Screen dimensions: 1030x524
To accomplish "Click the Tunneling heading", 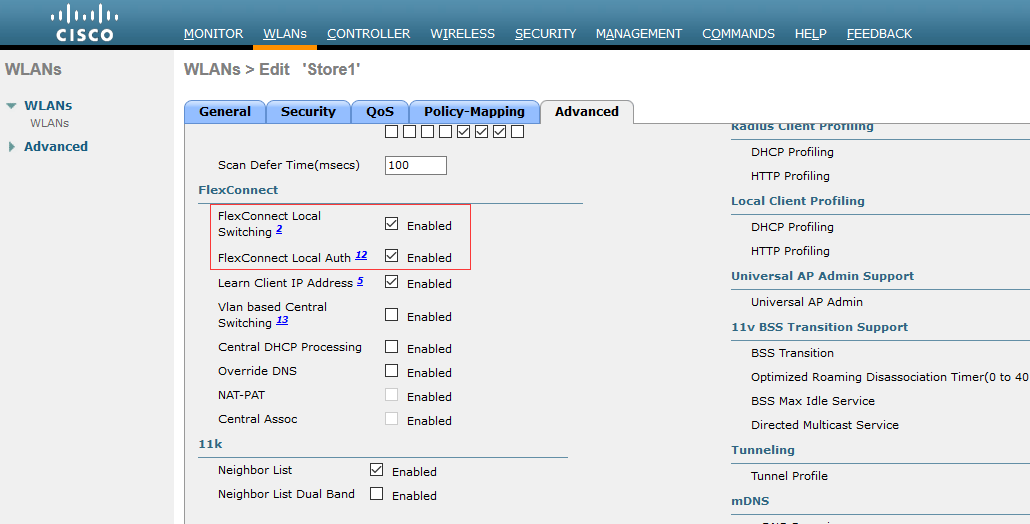I will 763,450.
